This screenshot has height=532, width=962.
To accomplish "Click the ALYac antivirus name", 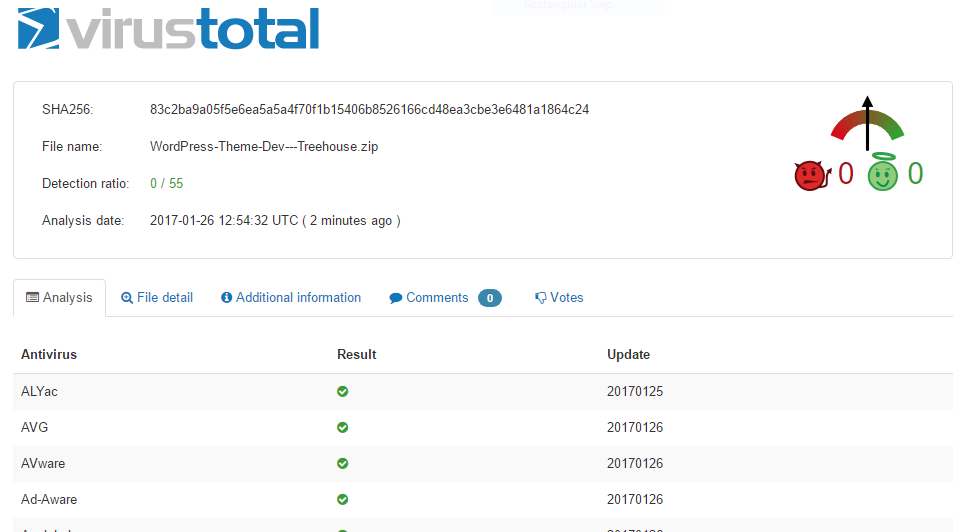I will coord(39,391).
